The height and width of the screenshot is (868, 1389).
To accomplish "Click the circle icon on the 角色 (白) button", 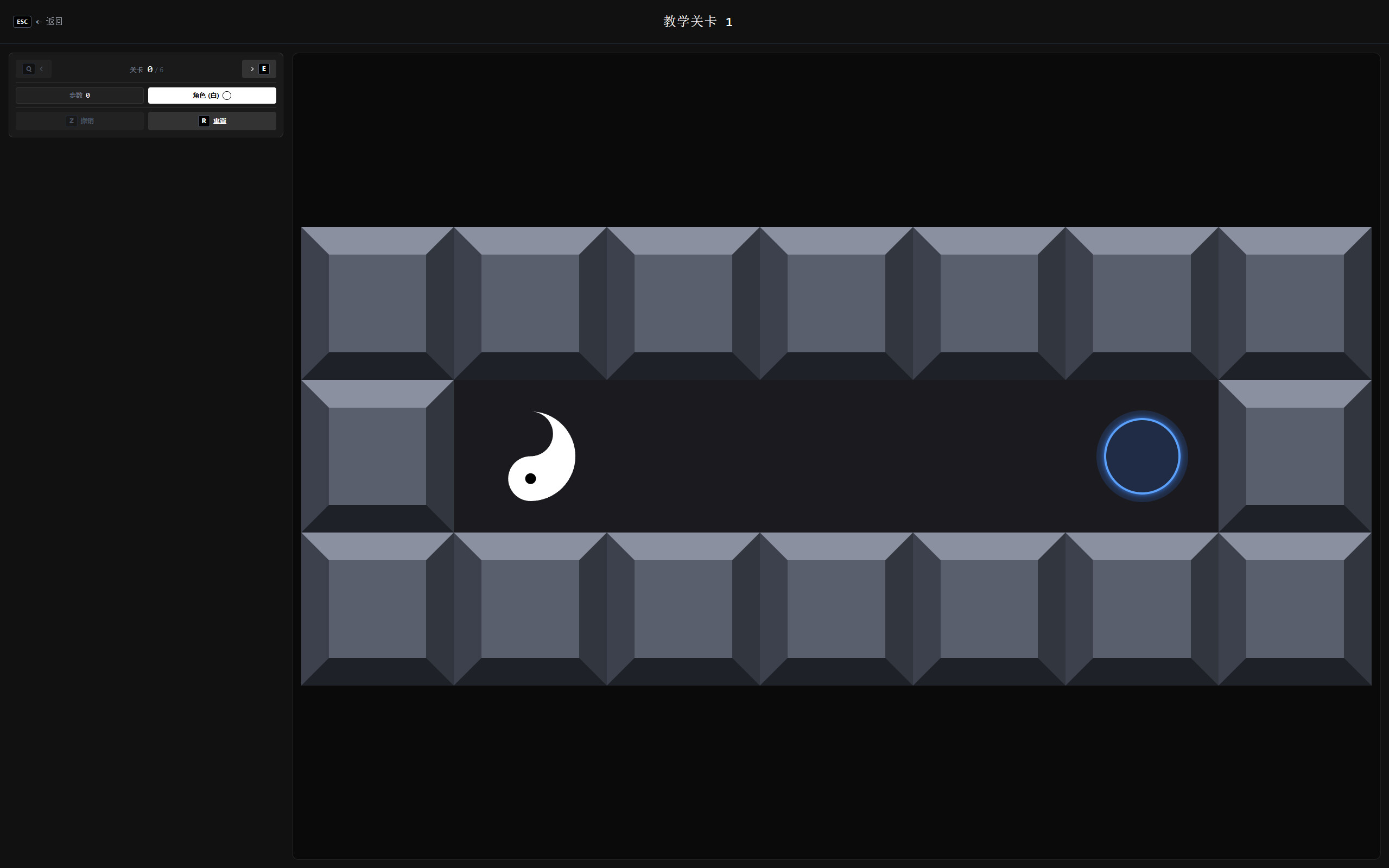I will pyautogui.click(x=226, y=96).
